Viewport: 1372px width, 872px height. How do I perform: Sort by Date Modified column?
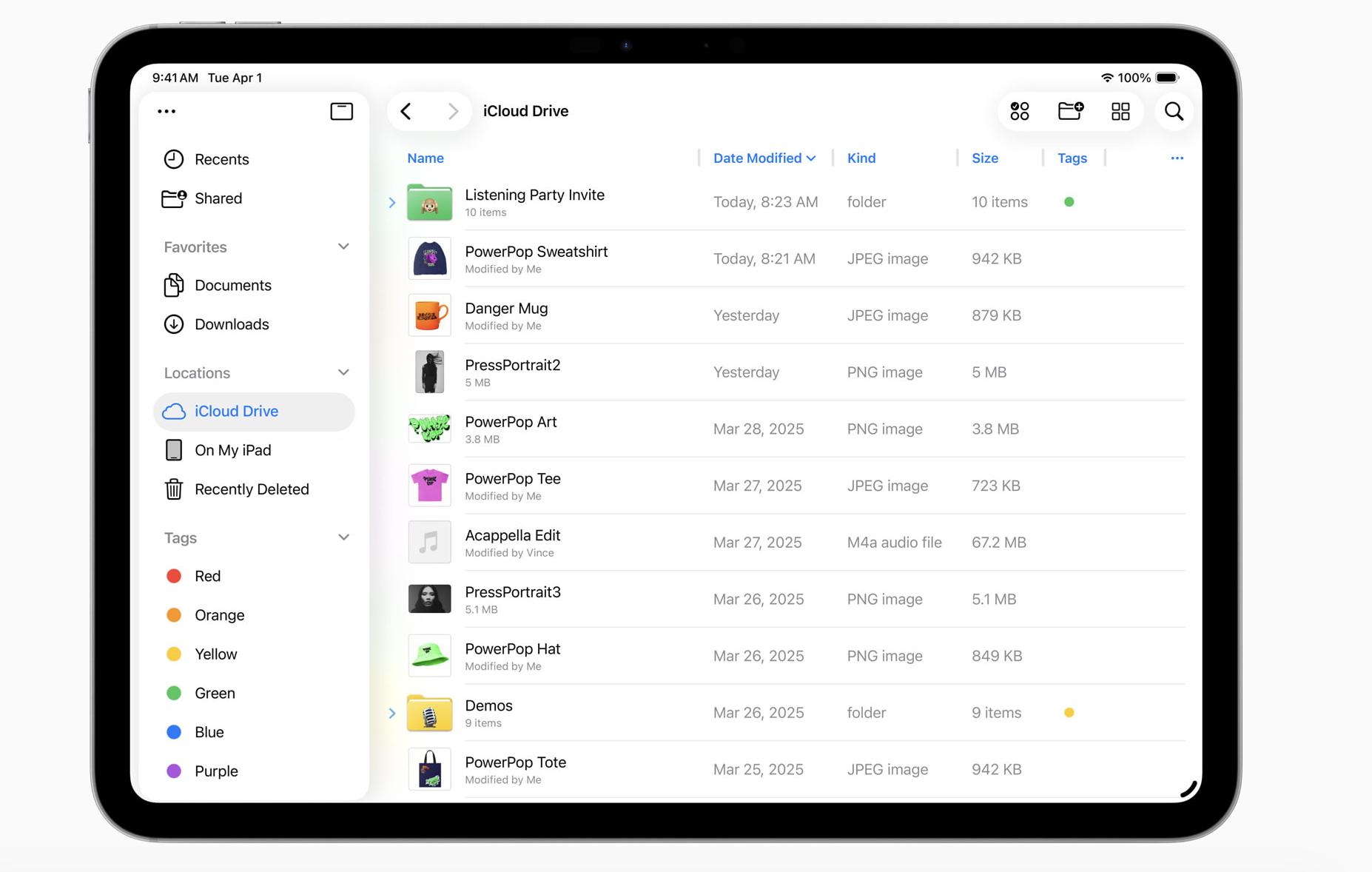point(764,158)
